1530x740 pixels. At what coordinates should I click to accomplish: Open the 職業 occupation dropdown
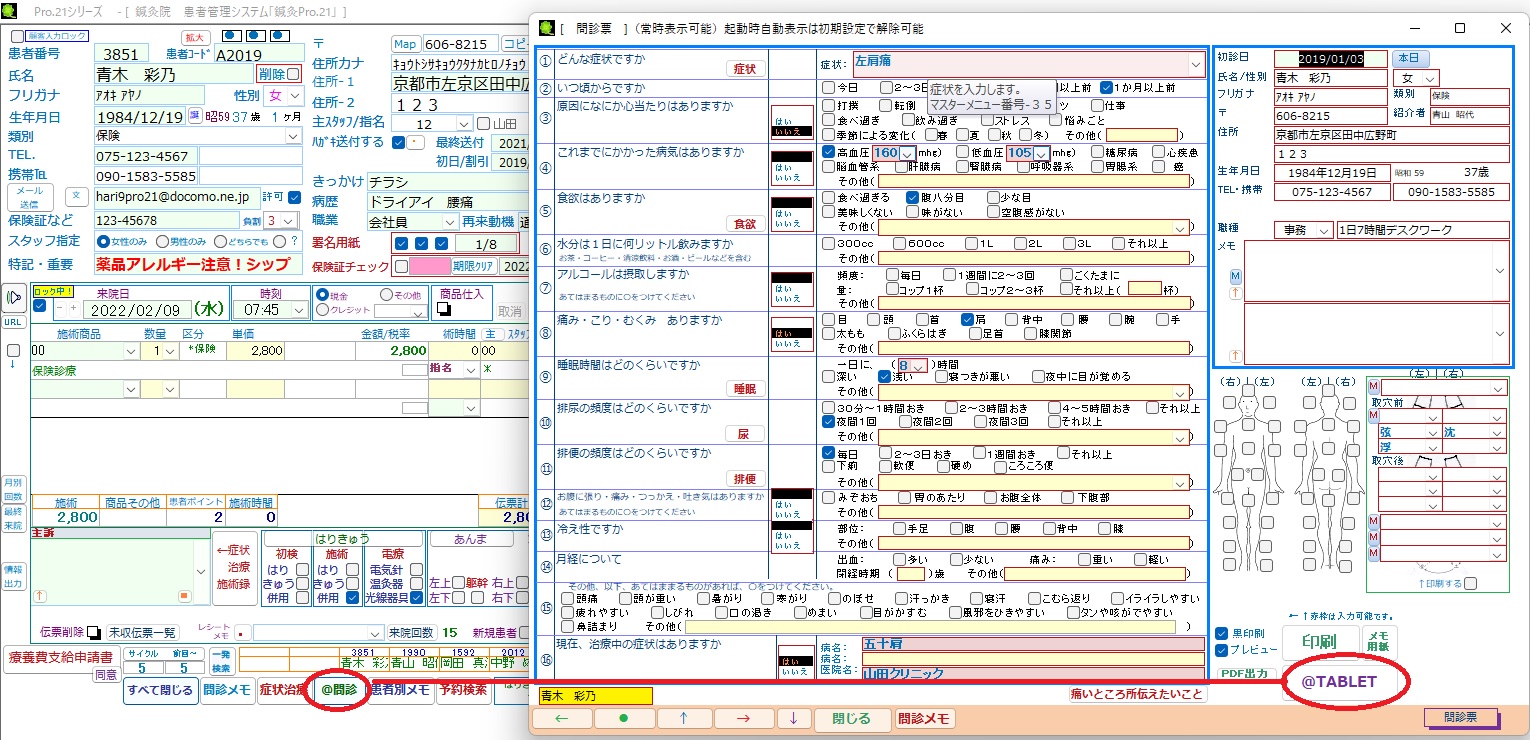pyautogui.click(x=450, y=221)
